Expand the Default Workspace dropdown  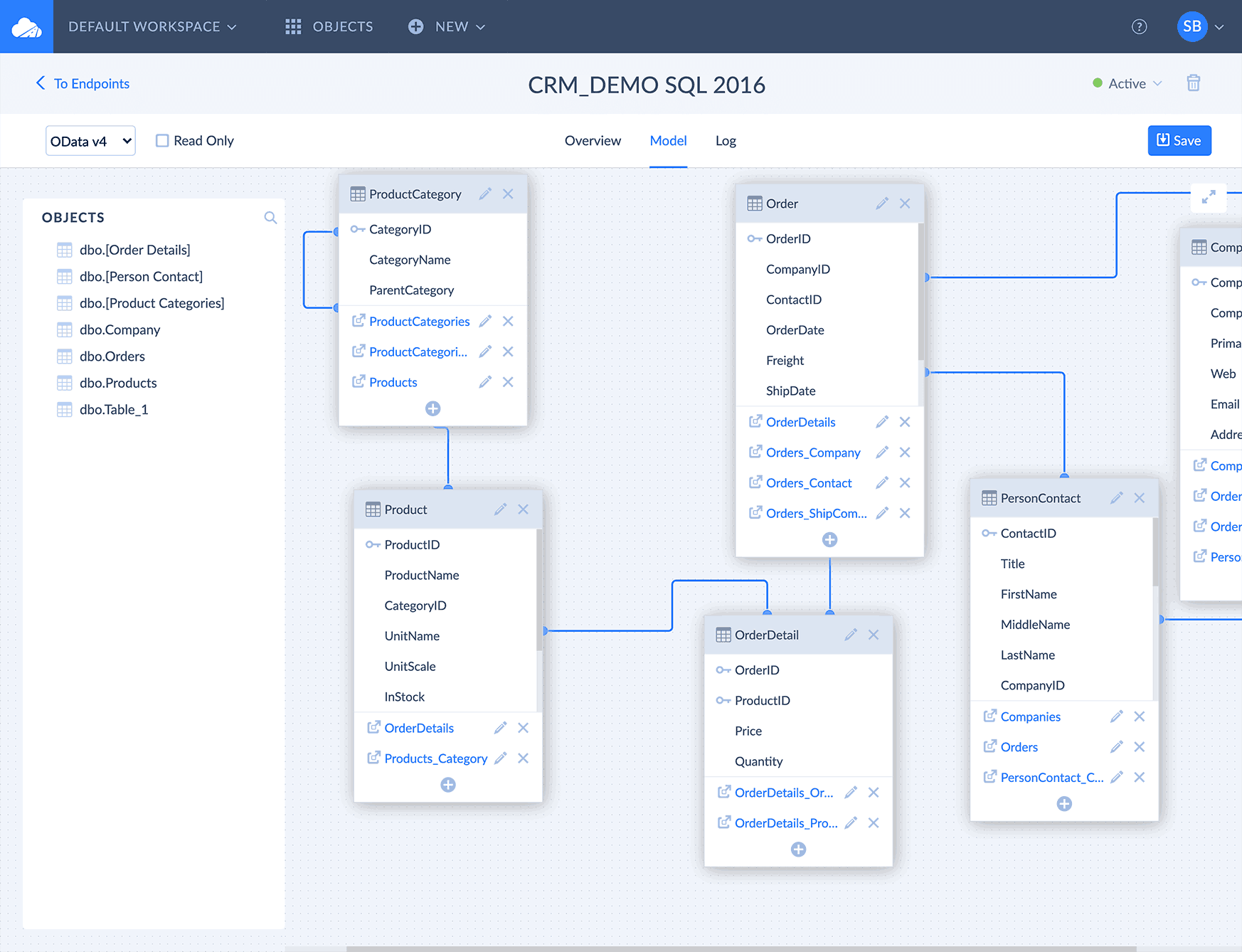(x=152, y=27)
